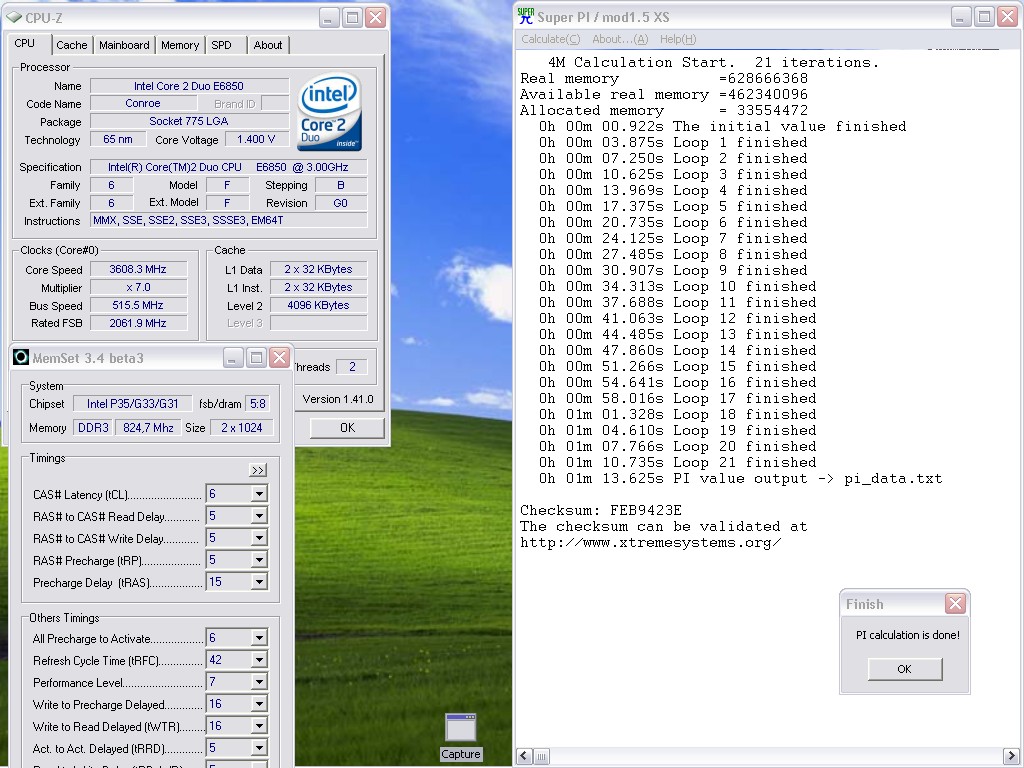Click the Super PI title bar icon

click(526, 17)
